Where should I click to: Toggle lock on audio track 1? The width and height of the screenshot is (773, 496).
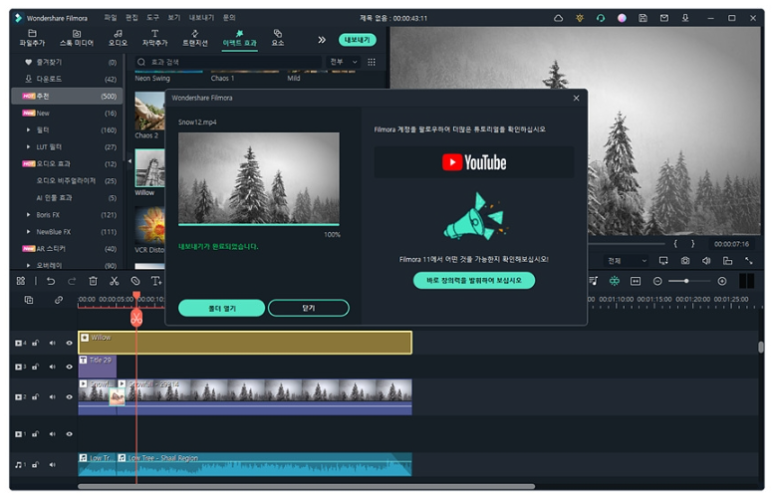tap(35, 465)
